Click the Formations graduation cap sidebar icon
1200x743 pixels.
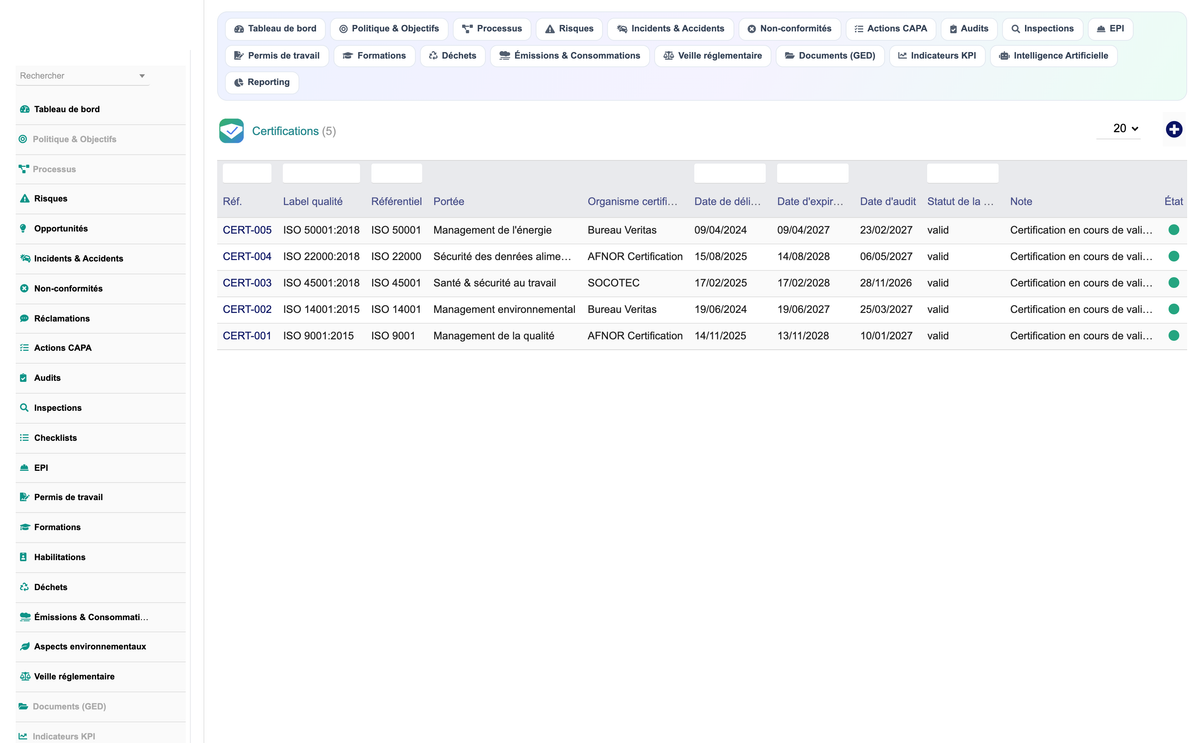pyautogui.click(x=24, y=527)
